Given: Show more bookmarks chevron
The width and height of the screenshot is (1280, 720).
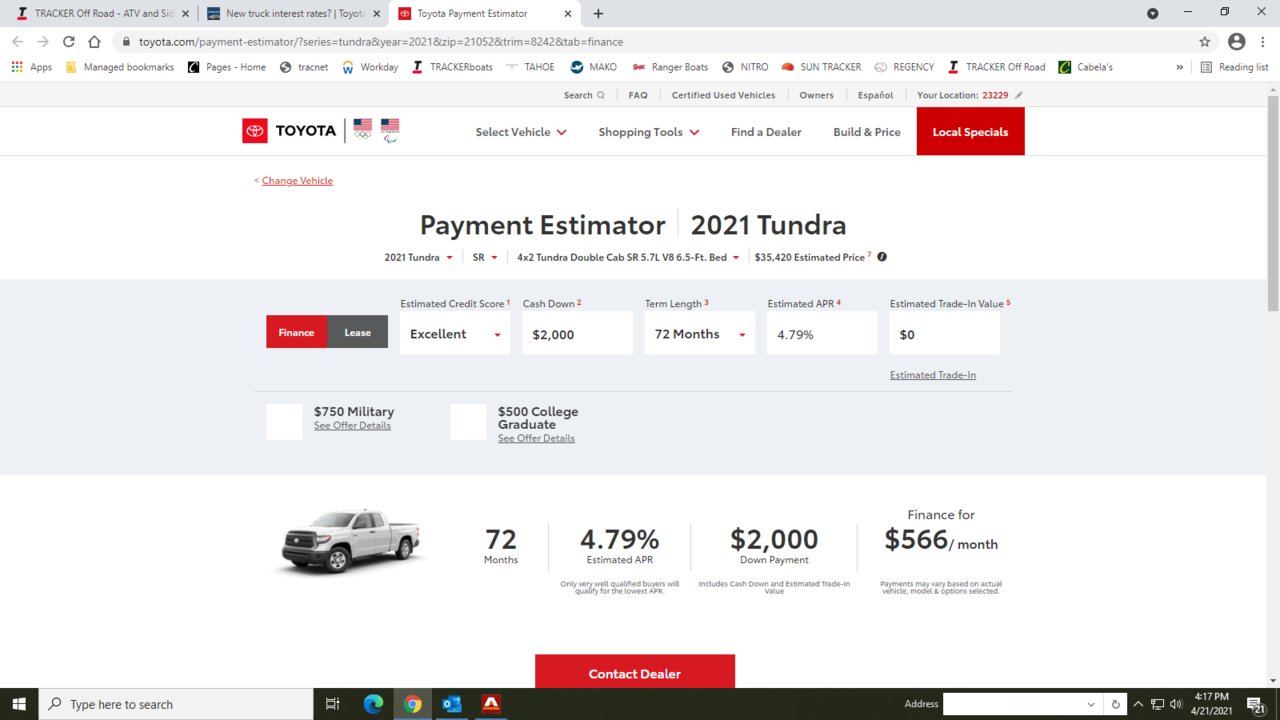Looking at the screenshot, I should coord(1179,67).
